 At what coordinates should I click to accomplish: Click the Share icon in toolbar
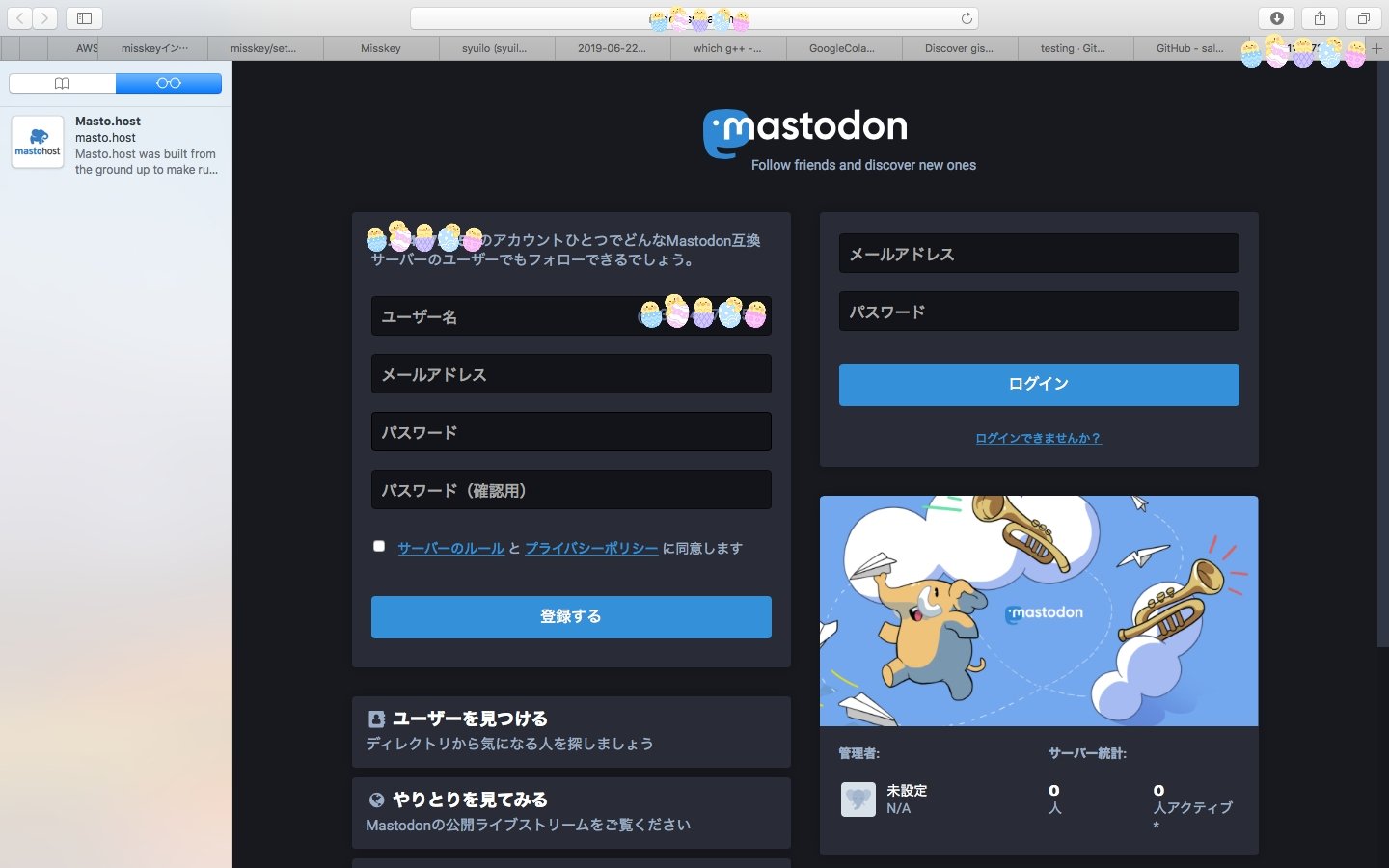pos(1320,18)
